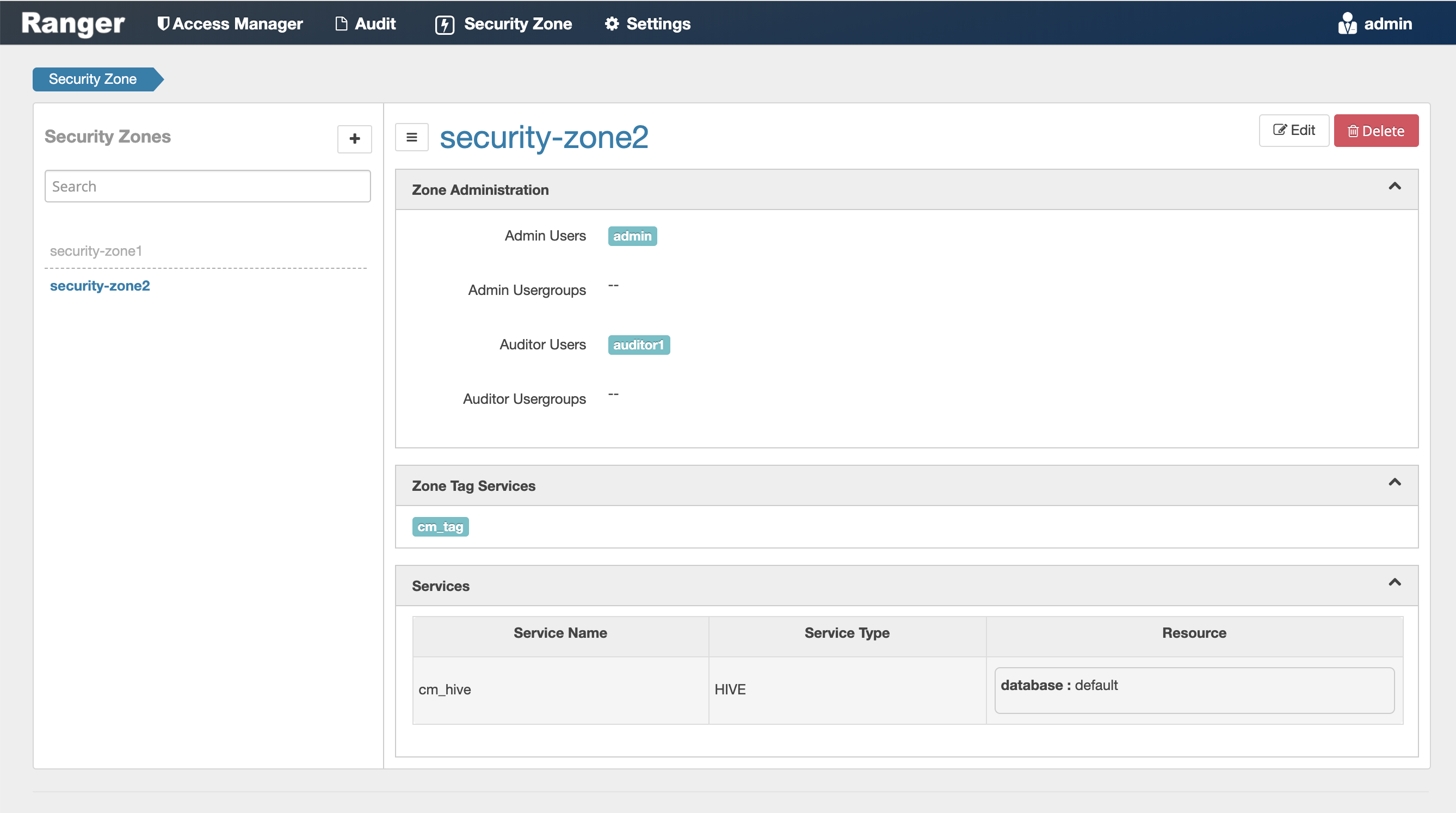Click the security zones Search field
This screenshot has height=813, width=1456.
point(207,186)
